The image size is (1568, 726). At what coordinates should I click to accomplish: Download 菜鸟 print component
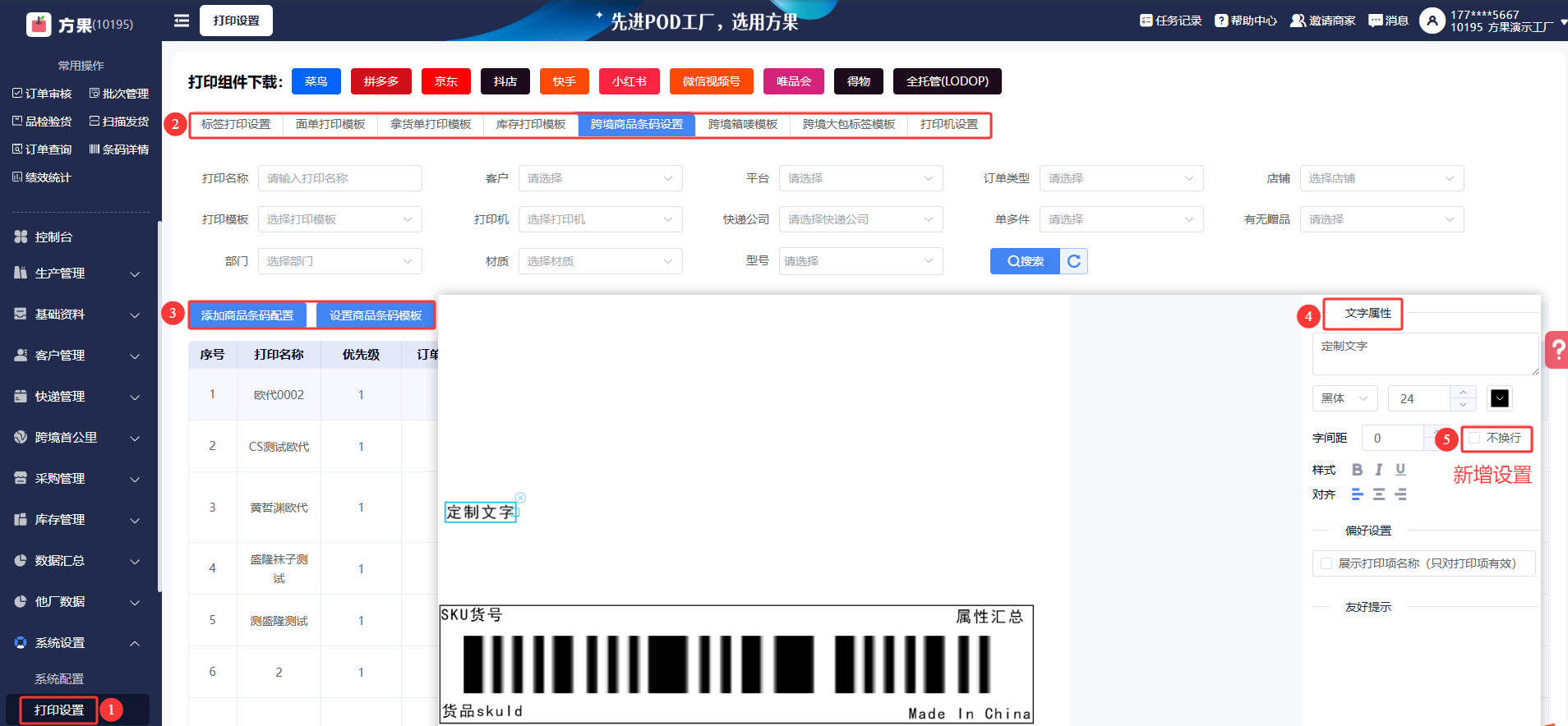(316, 81)
